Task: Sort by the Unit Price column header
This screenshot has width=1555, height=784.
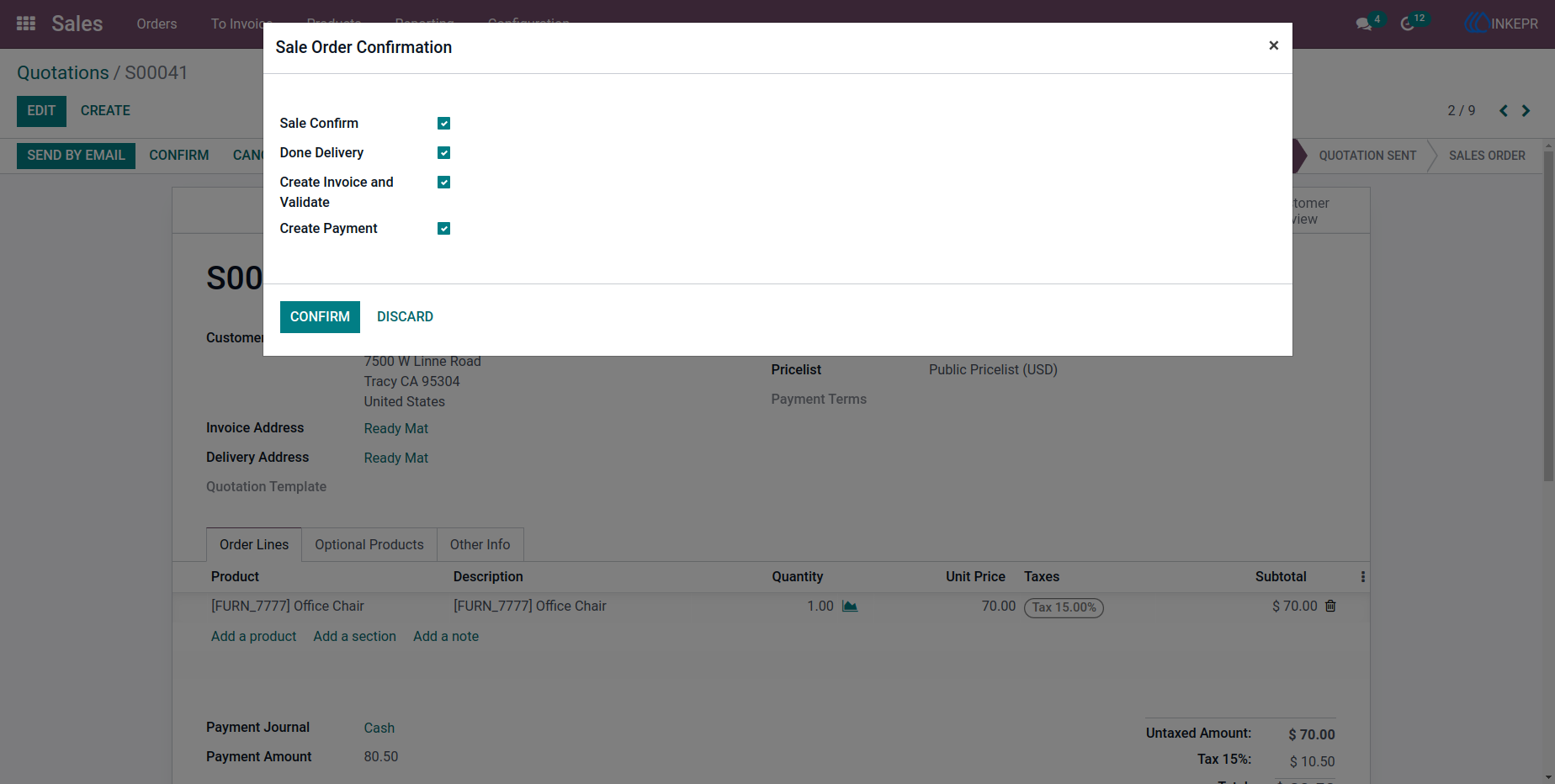Action: point(975,577)
